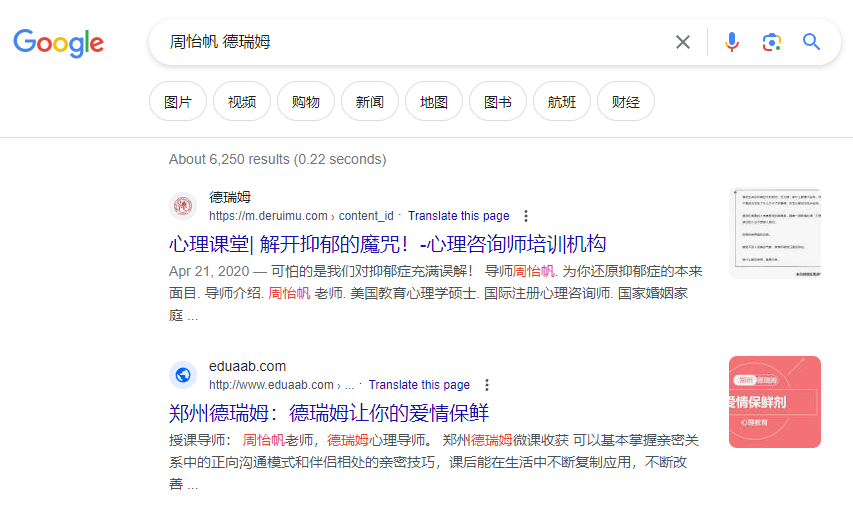Open more options for eduaab.com result

[486, 385]
